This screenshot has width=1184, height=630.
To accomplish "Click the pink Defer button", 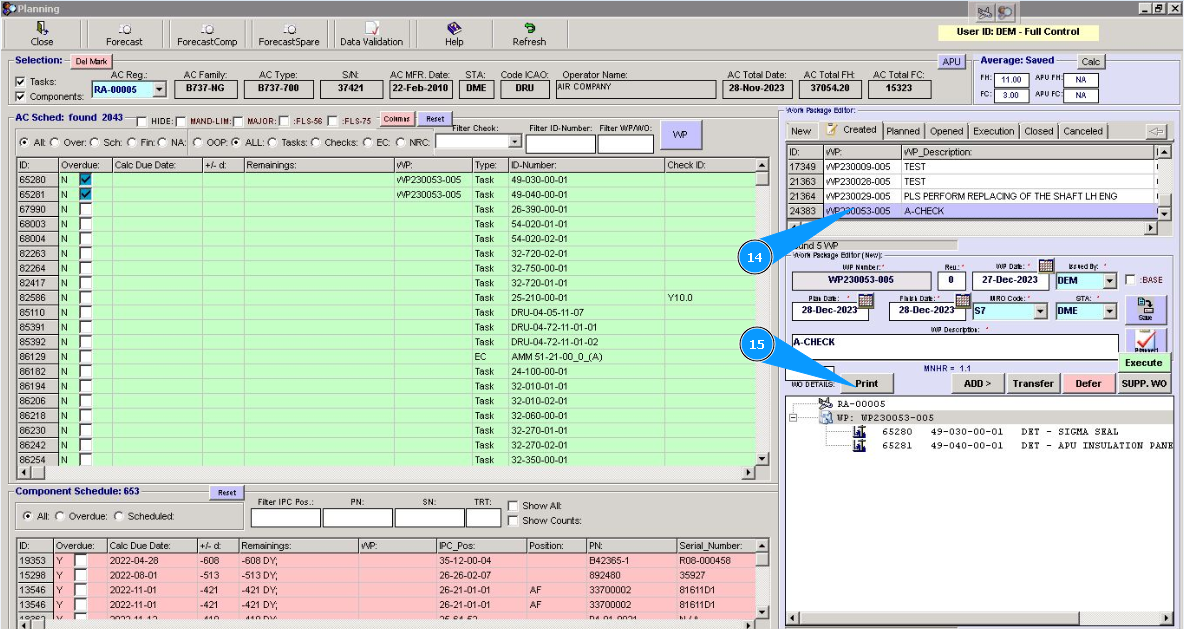I will (1088, 383).
